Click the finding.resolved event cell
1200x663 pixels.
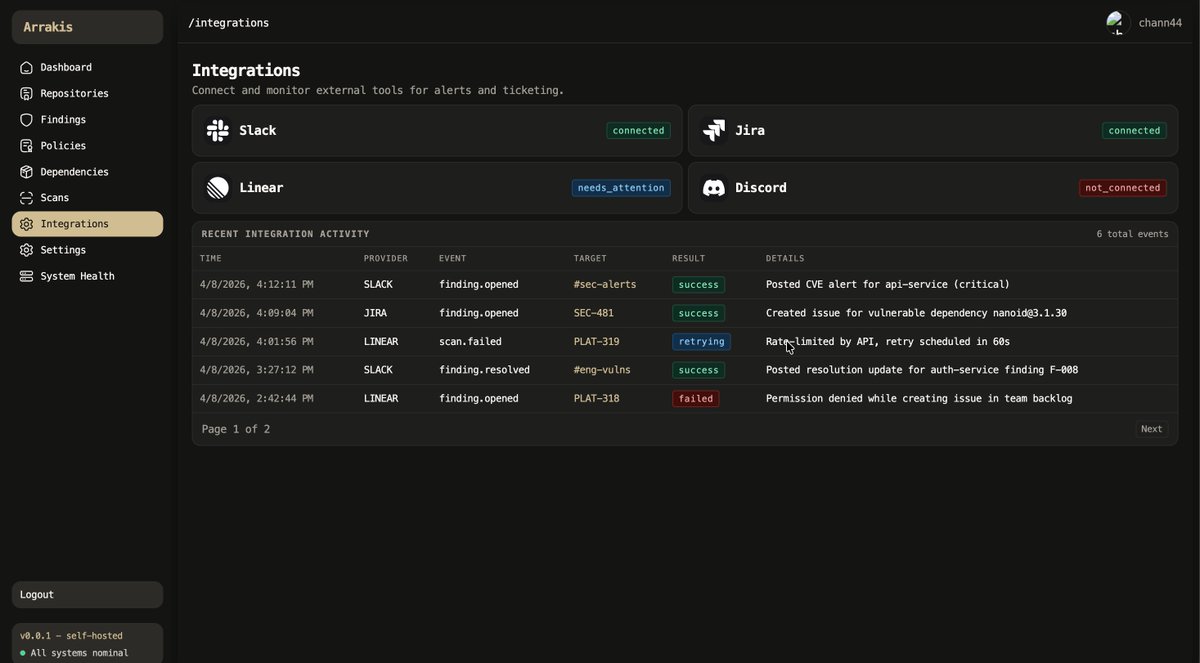coord(484,370)
